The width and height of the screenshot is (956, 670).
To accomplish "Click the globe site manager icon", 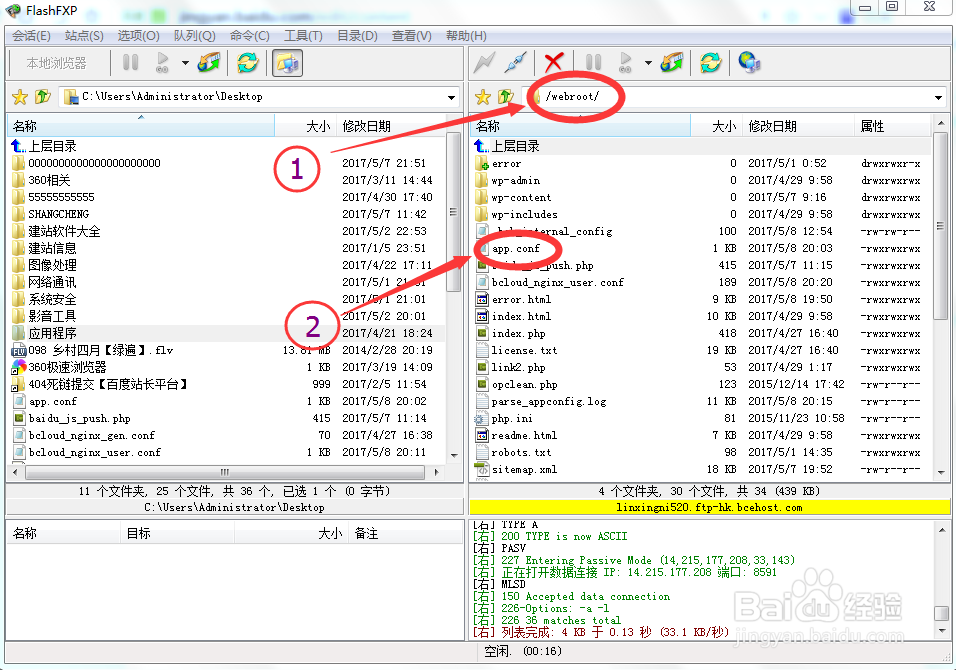I will [x=749, y=62].
